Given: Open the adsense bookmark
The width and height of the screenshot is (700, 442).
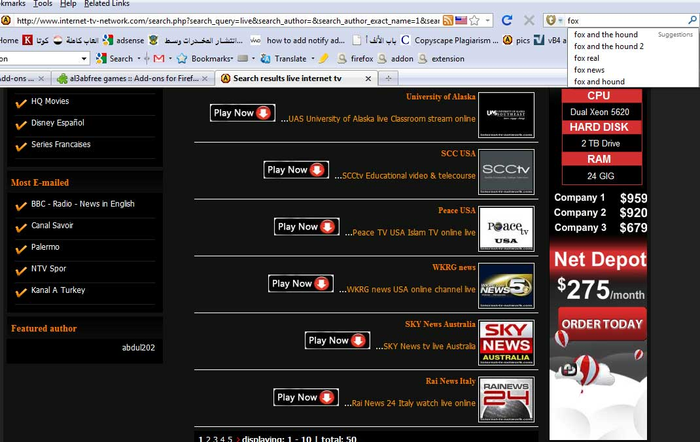Looking at the screenshot, I should [124, 40].
